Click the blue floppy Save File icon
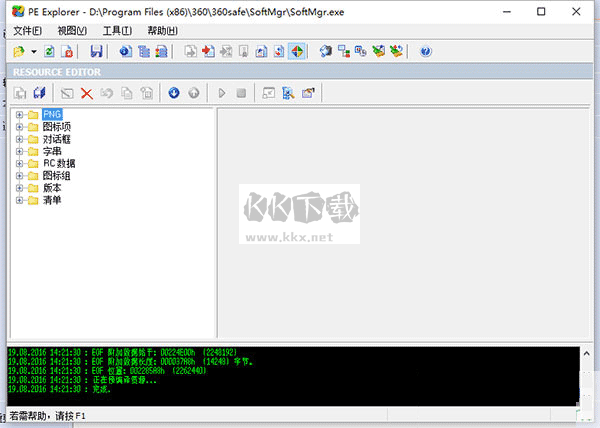The image size is (600, 428). [x=96, y=51]
